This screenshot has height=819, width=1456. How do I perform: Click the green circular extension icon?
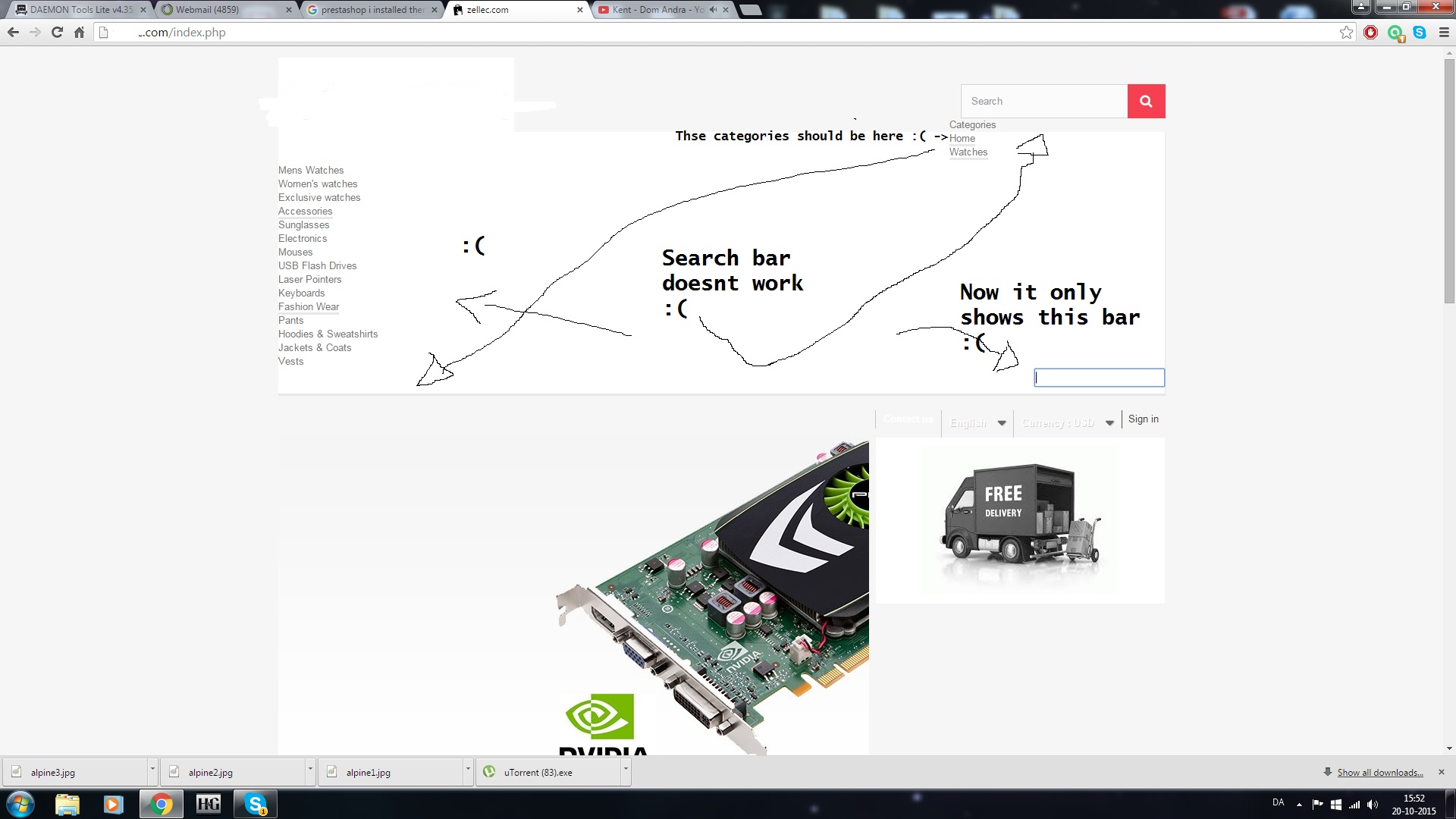click(1395, 33)
